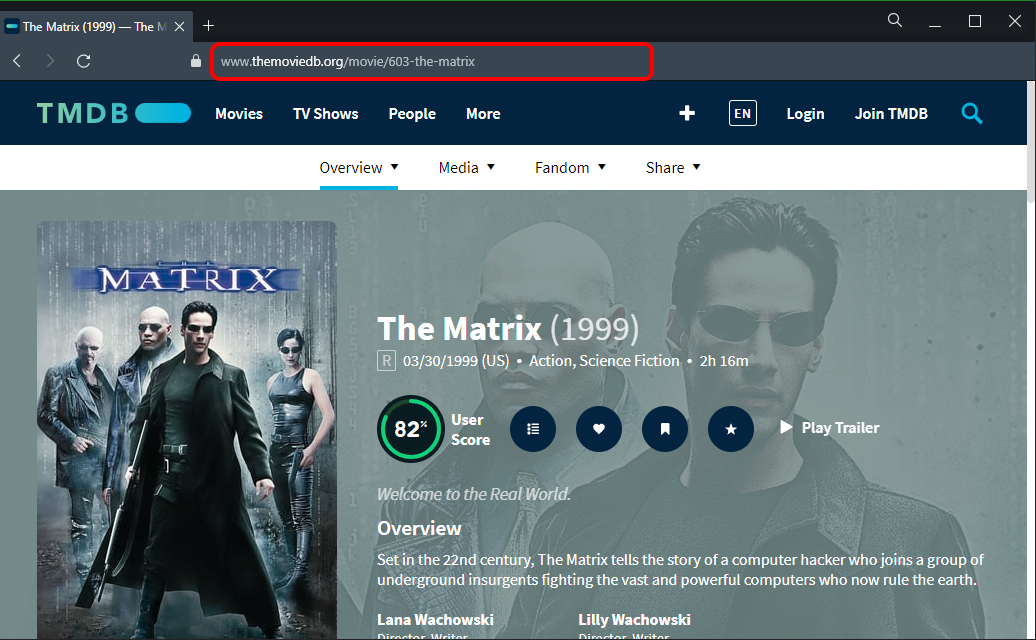Viewport: 1036px width, 640px height.
Task: Click the runtime text 2h 16m
Action: tap(724, 361)
